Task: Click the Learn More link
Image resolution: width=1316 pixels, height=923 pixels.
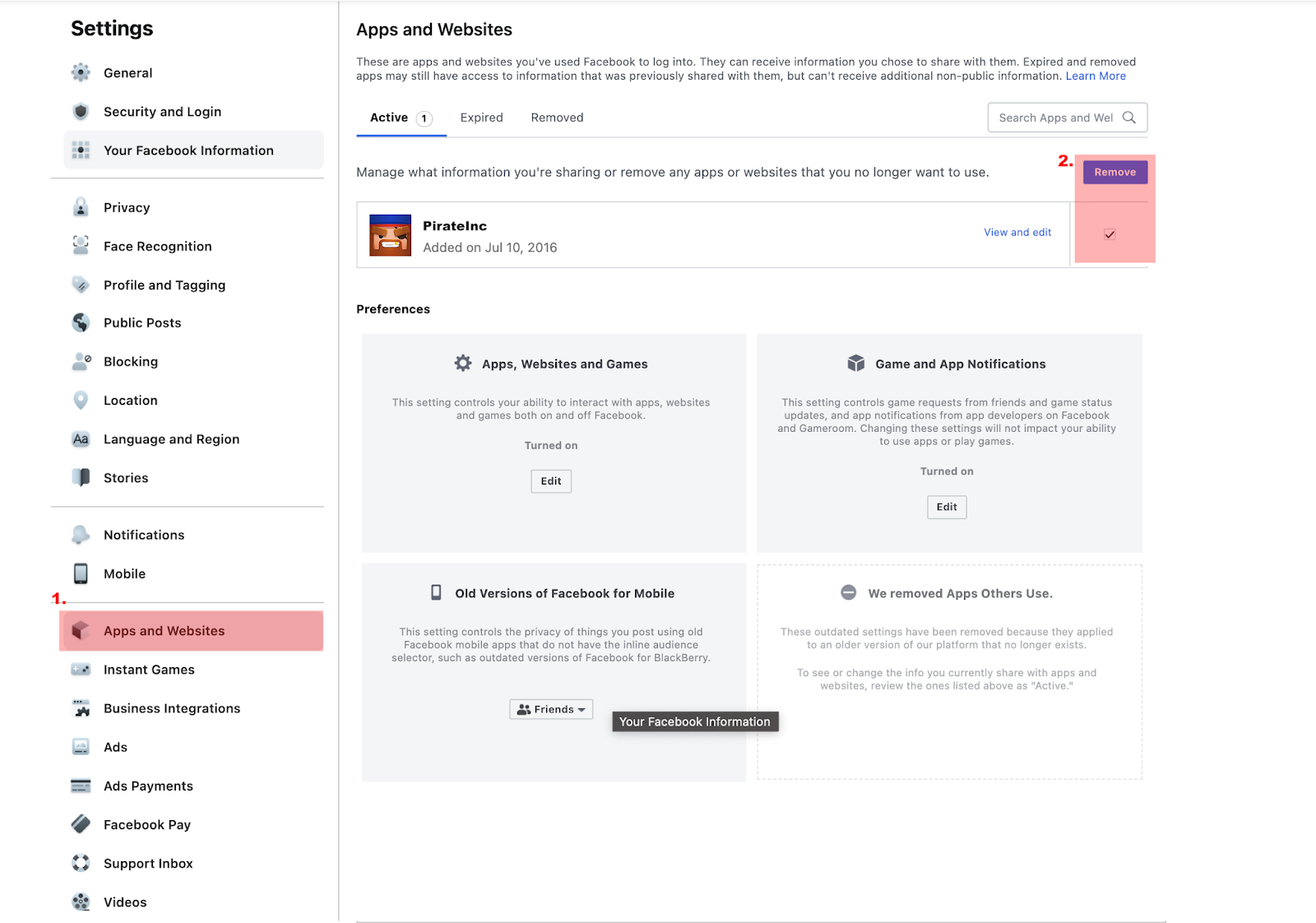Action: [1096, 76]
